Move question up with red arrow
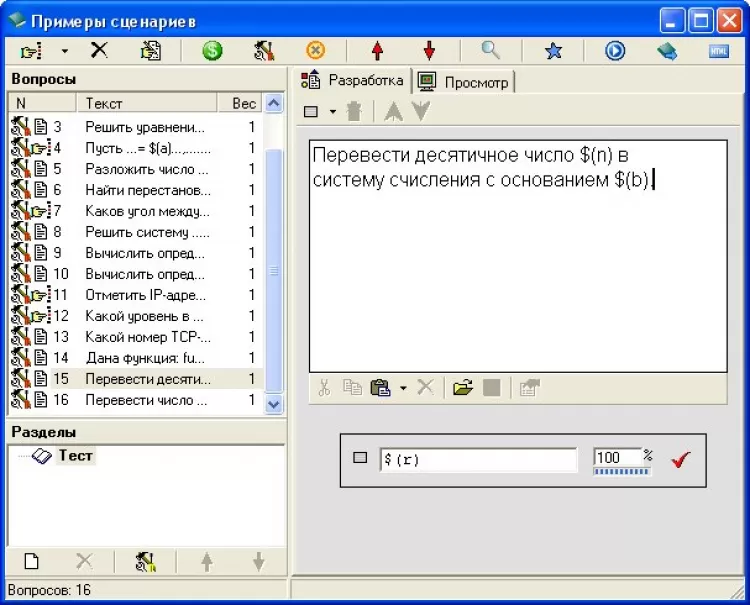Image resolution: width=750 pixels, height=605 pixels. click(377, 51)
